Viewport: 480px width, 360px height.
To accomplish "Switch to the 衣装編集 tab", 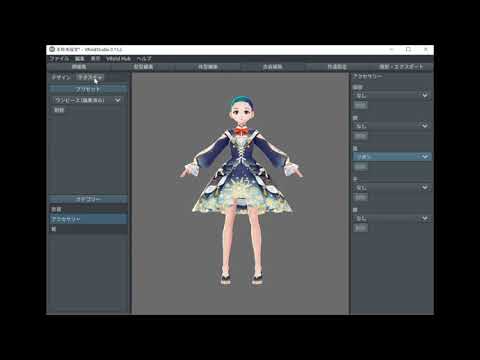I will (272, 67).
